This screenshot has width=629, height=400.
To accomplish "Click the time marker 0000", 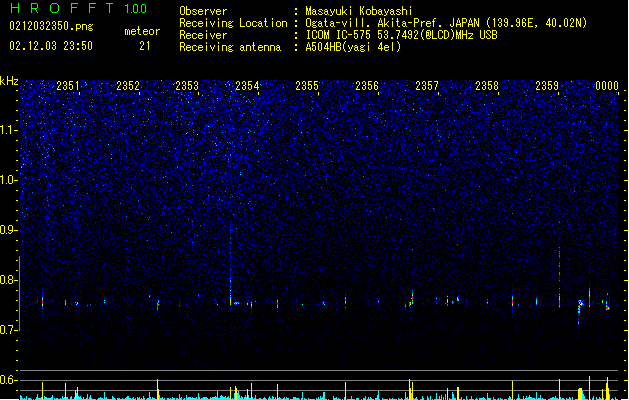I will [x=607, y=86].
